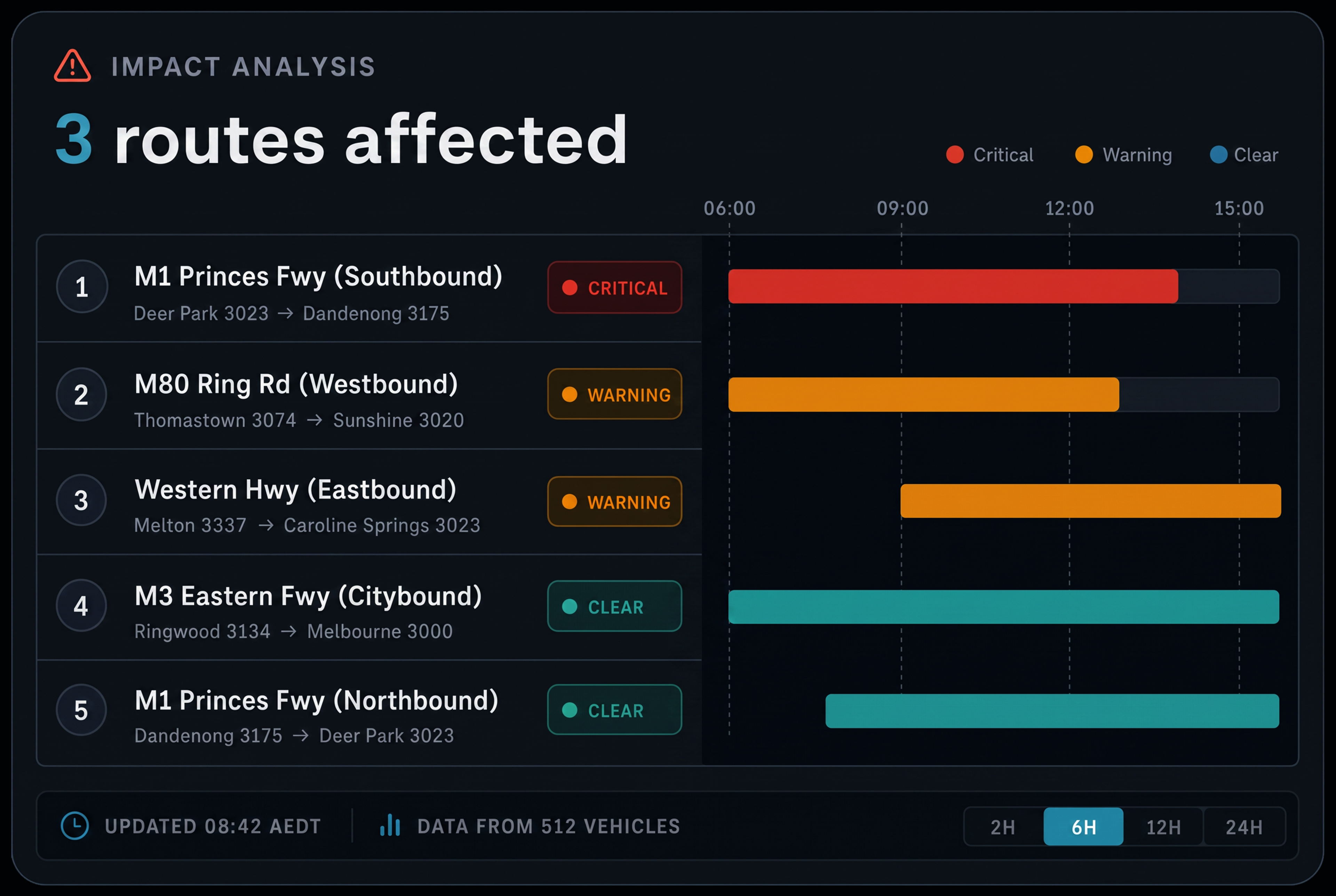Click the CRITICAL status badge

coord(614,287)
